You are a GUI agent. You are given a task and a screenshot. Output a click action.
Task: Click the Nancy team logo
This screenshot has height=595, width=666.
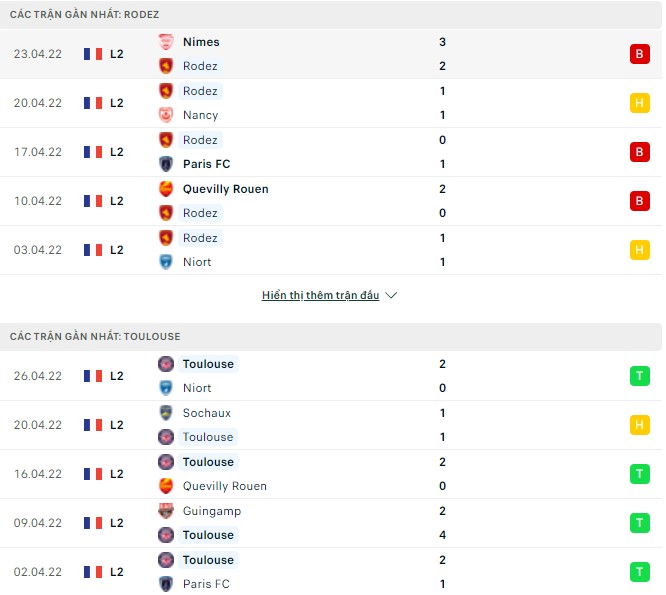click(x=166, y=115)
